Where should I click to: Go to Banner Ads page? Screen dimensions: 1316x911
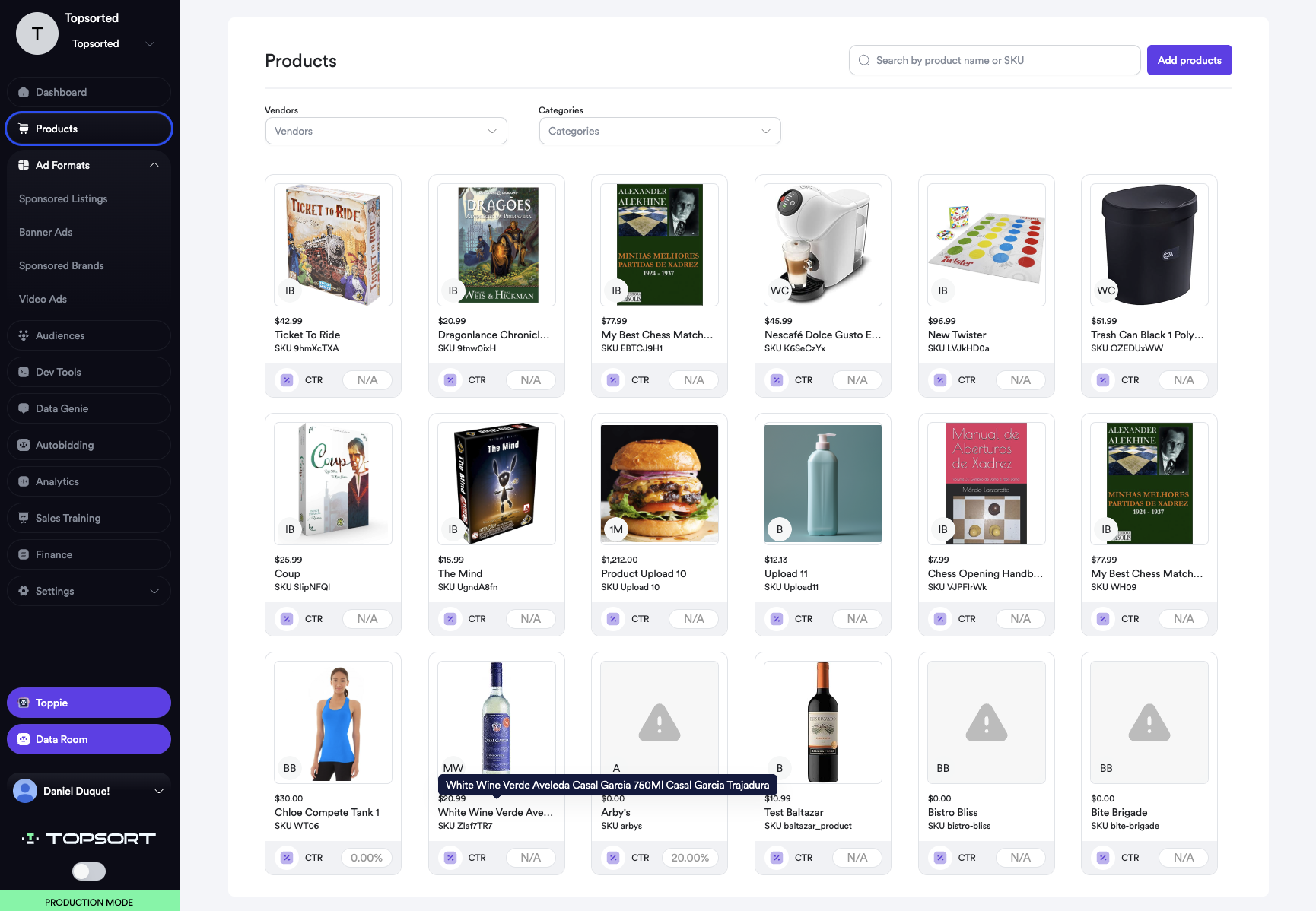(46, 232)
